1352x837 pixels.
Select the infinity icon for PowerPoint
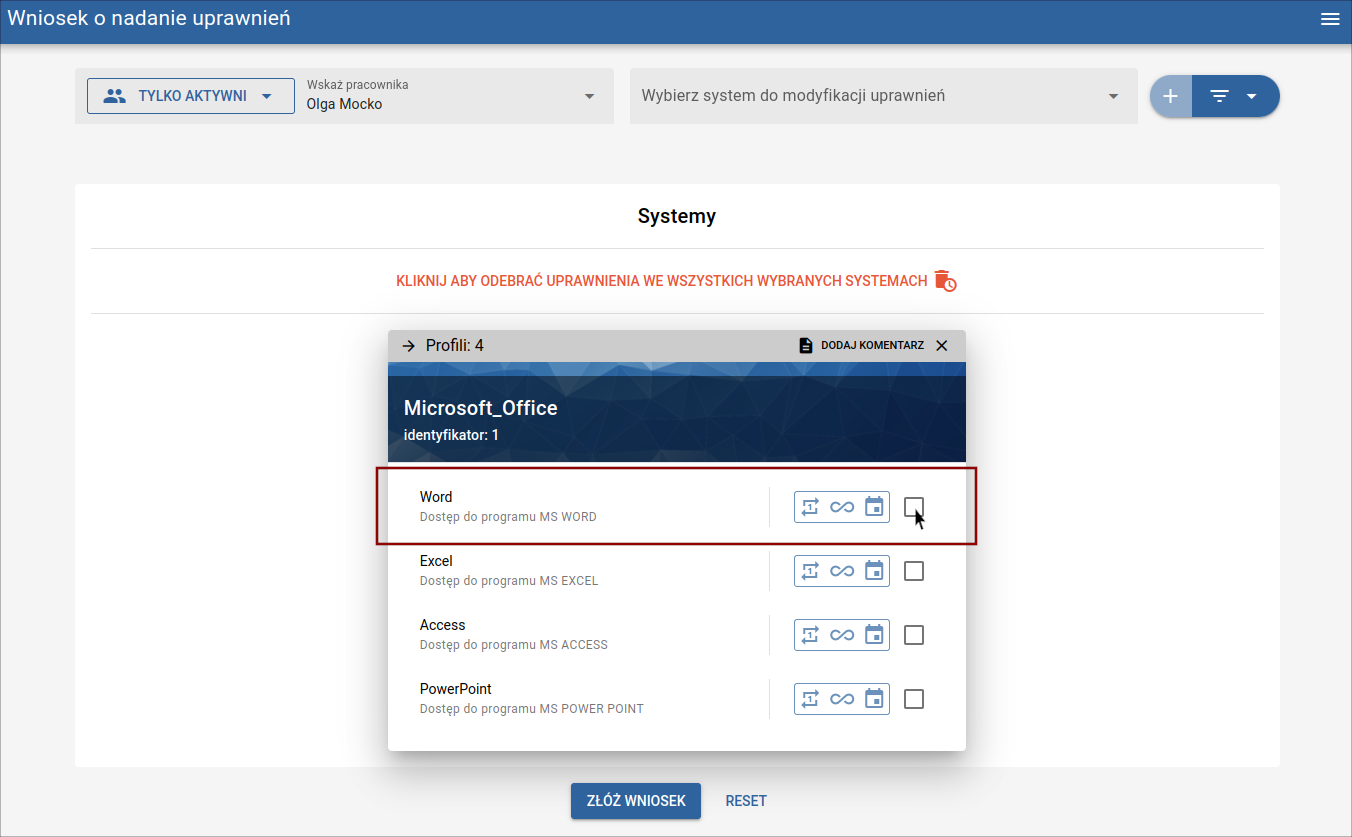pyautogui.click(x=842, y=699)
